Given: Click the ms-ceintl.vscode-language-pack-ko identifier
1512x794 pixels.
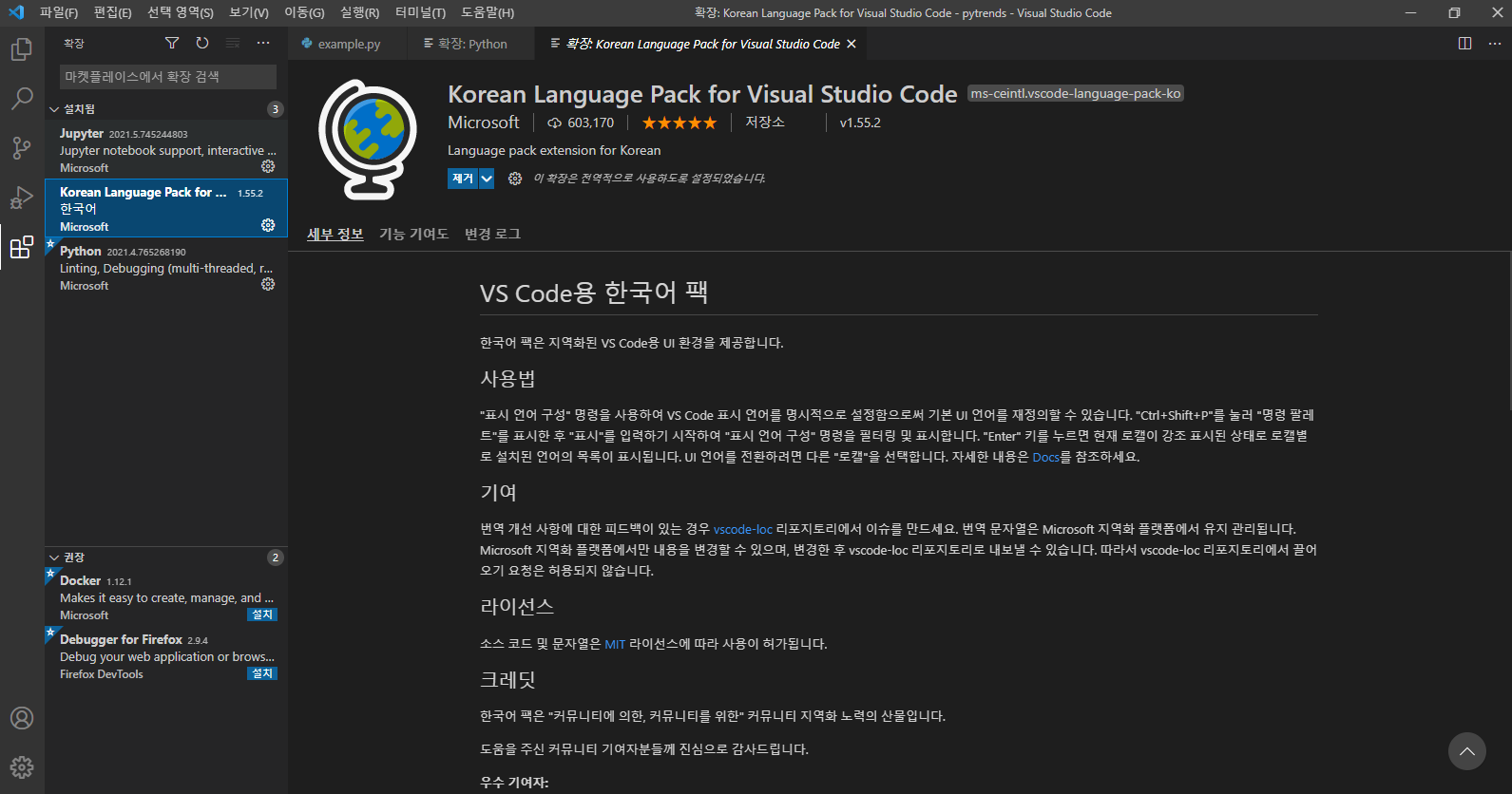Looking at the screenshot, I should tap(1076, 93).
